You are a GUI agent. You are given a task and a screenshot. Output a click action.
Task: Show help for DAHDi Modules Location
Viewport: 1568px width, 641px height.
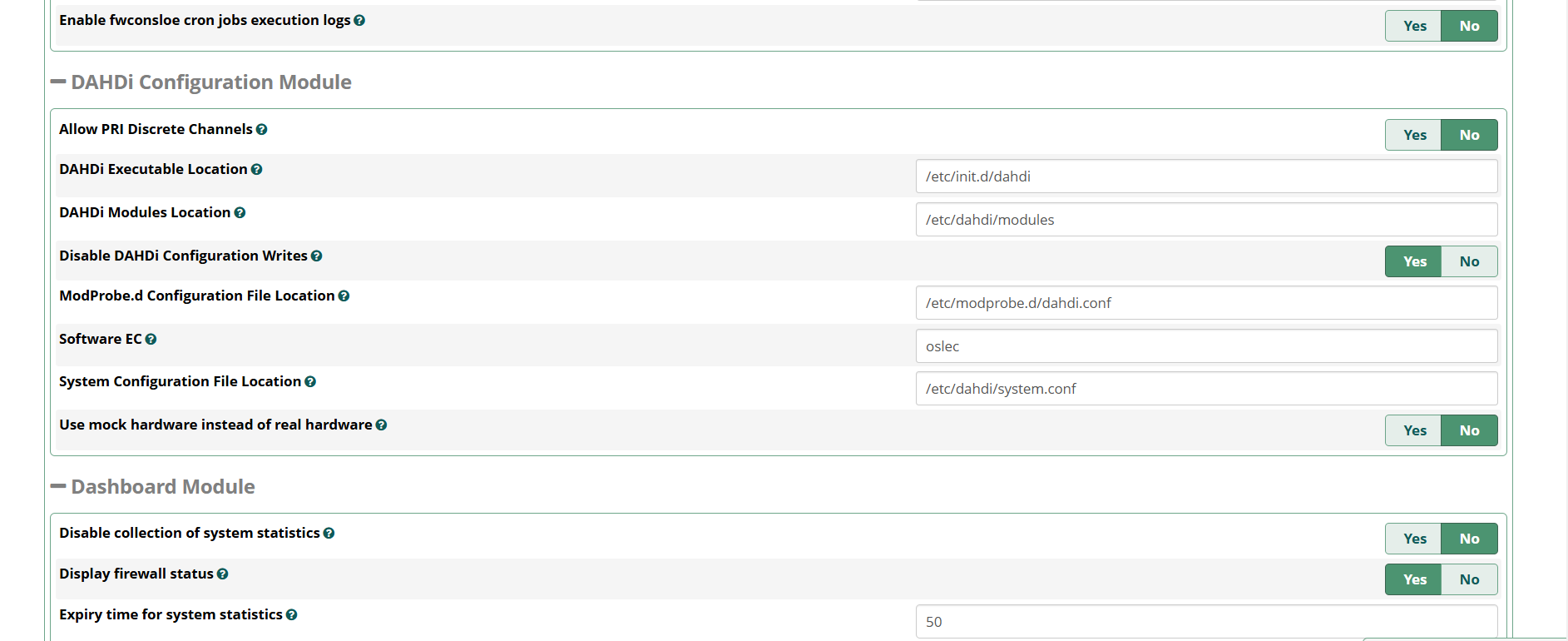click(240, 213)
